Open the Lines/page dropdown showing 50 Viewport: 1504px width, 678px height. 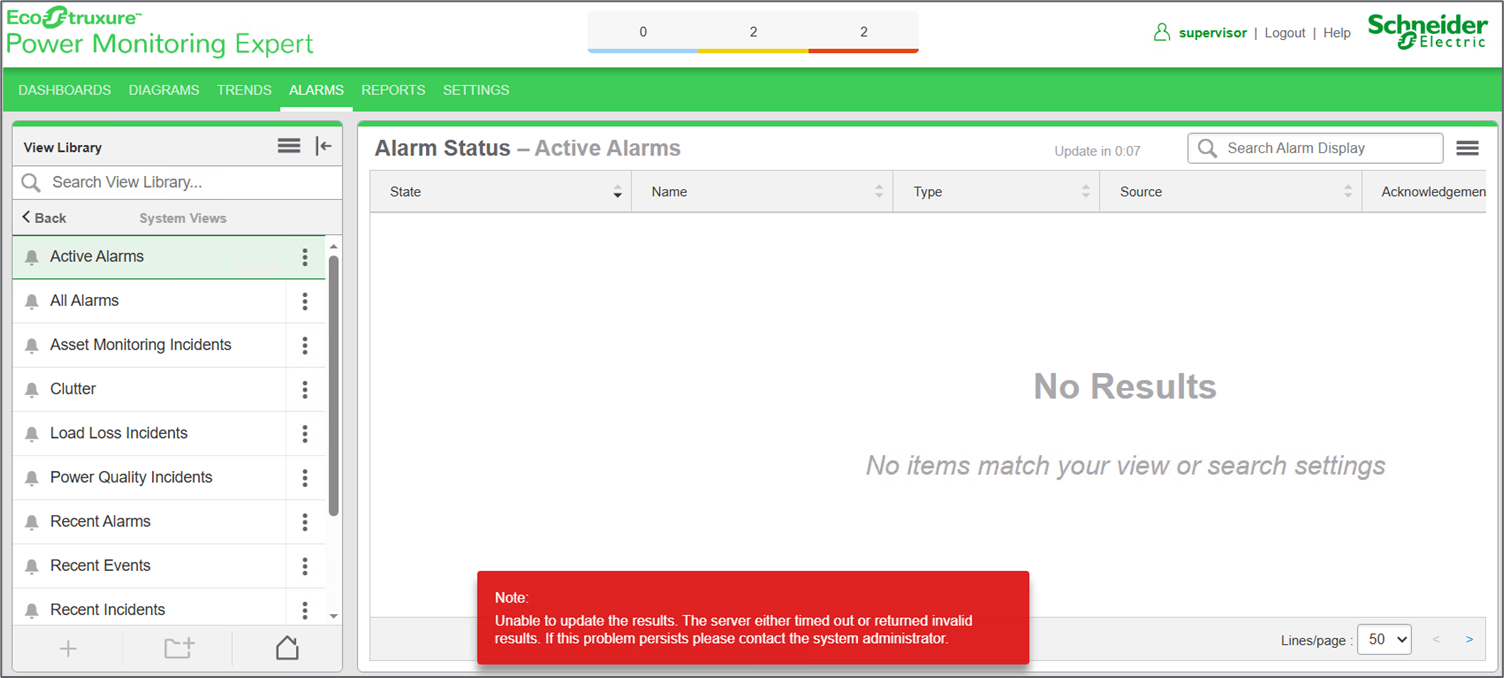pos(1384,639)
